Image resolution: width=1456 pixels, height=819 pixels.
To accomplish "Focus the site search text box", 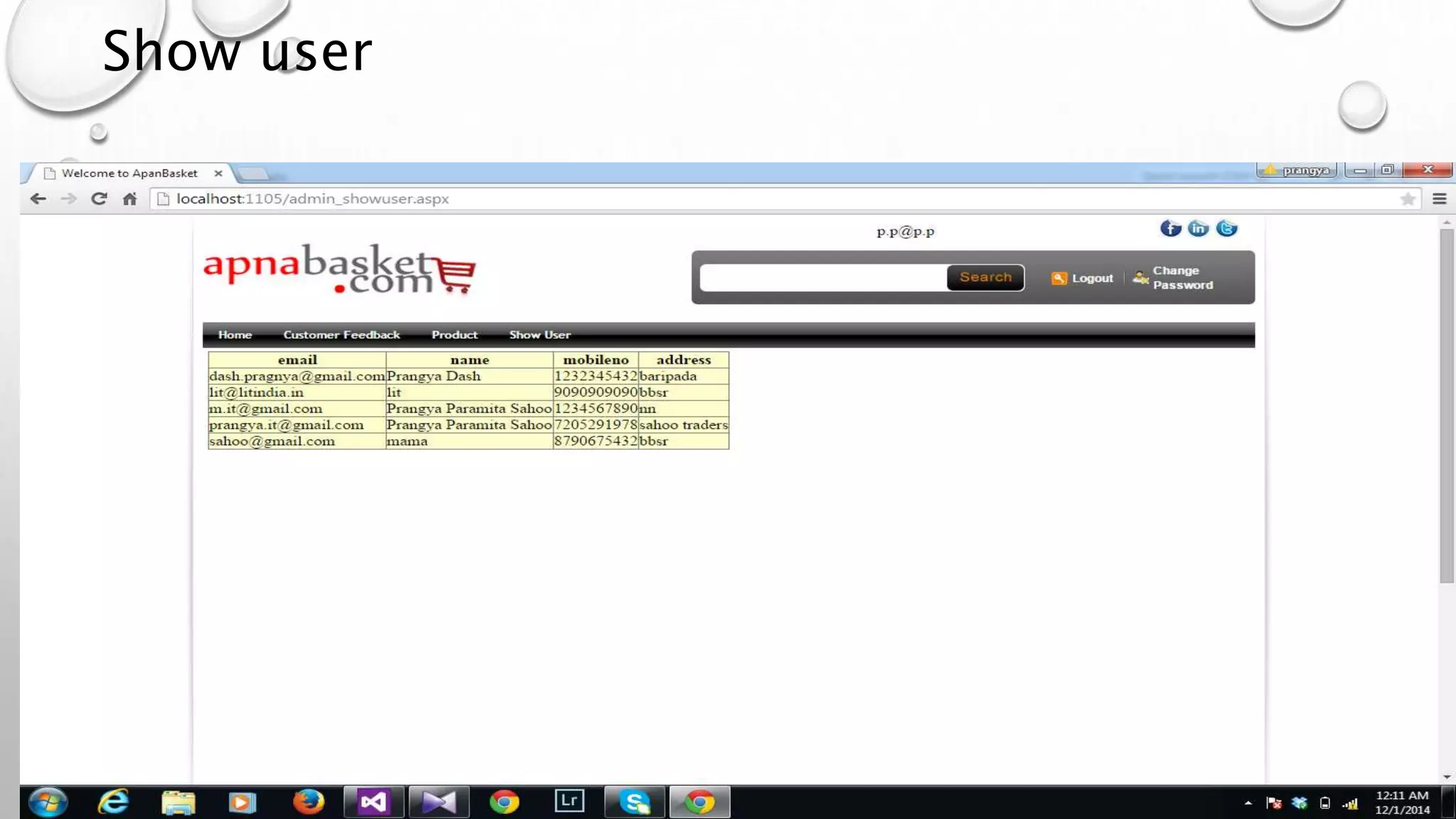I will point(823,277).
